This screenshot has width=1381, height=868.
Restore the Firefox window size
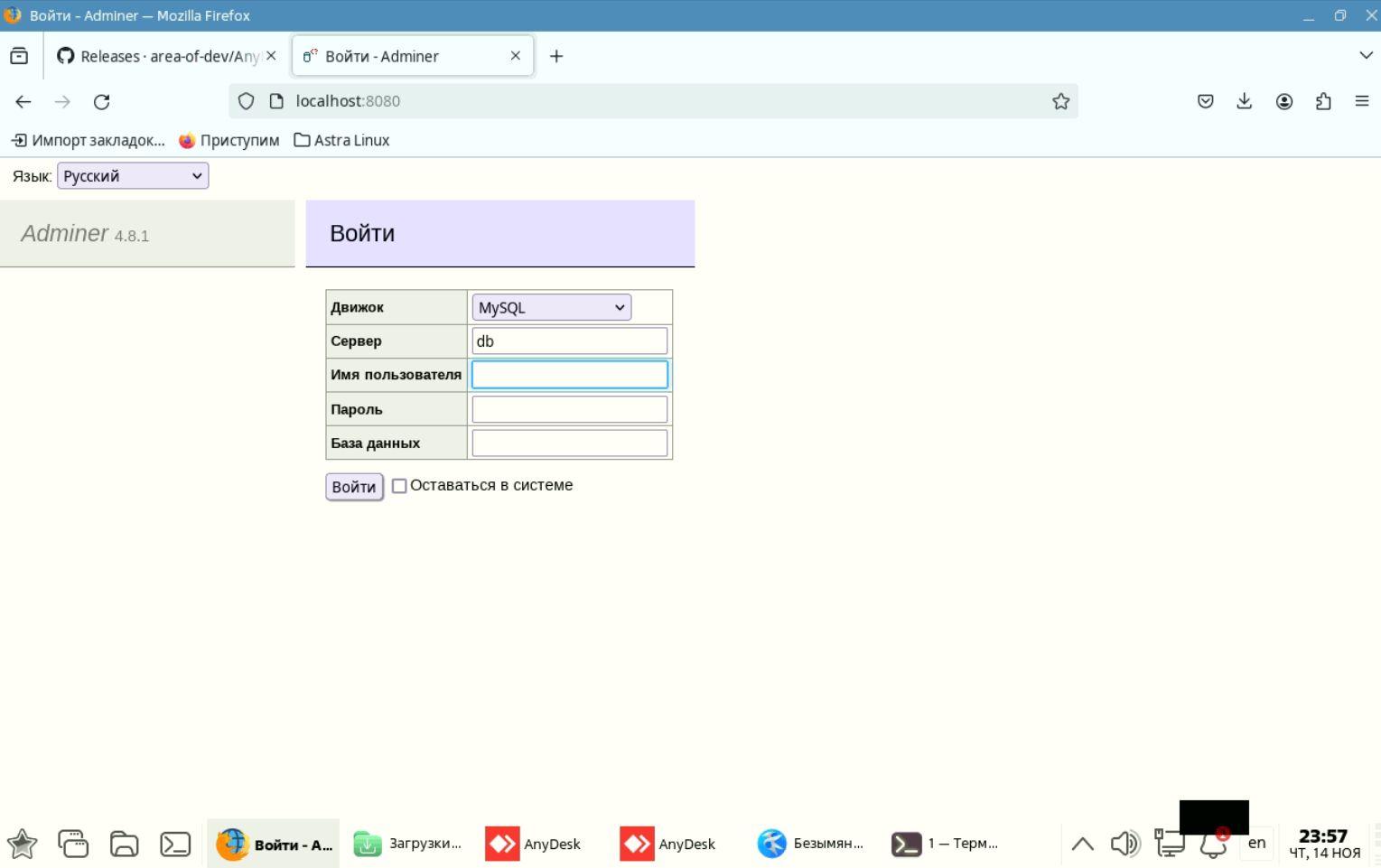click(x=1339, y=15)
